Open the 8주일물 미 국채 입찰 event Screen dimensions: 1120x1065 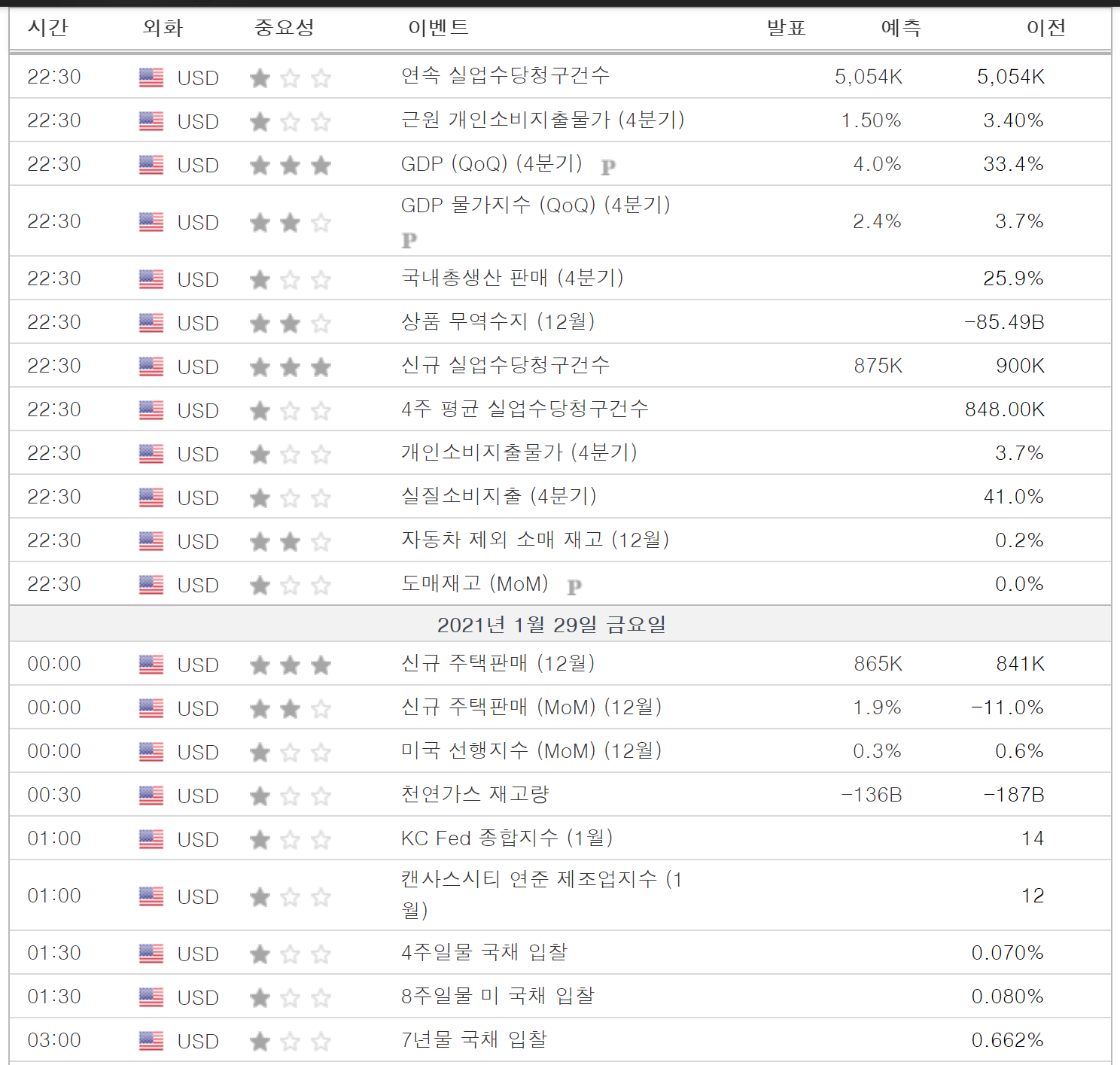coord(498,996)
